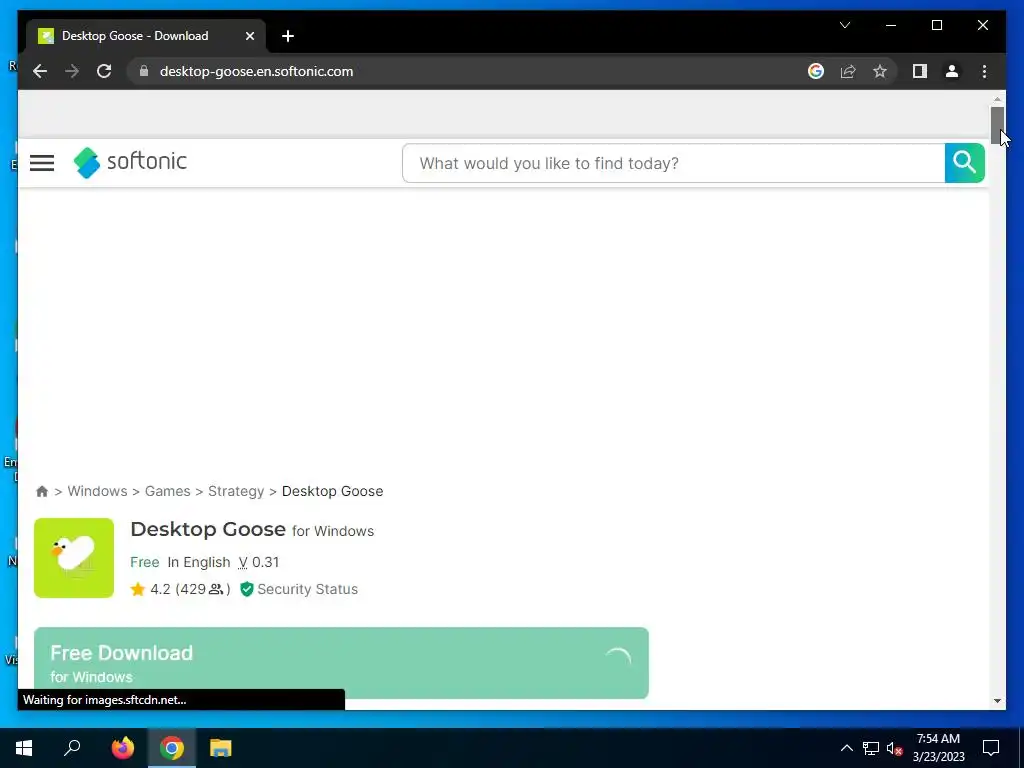The image size is (1024, 768).
Task: Click the 'In English' language text
Action: tap(199, 562)
